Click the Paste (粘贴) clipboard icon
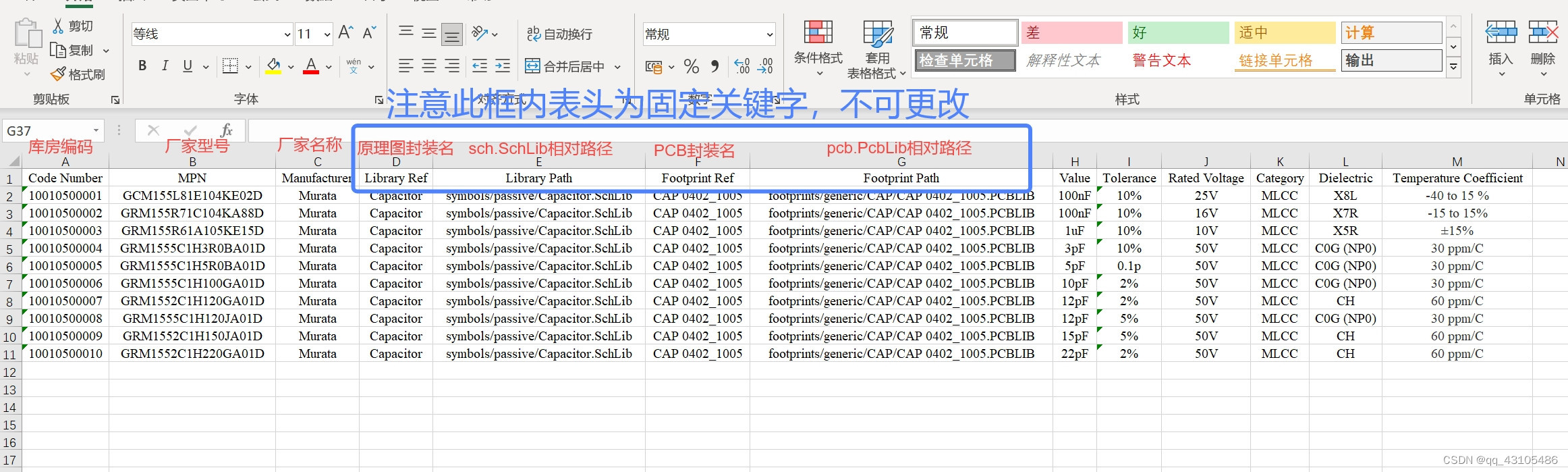The width and height of the screenshot is (1568, 472). (27, 34)
